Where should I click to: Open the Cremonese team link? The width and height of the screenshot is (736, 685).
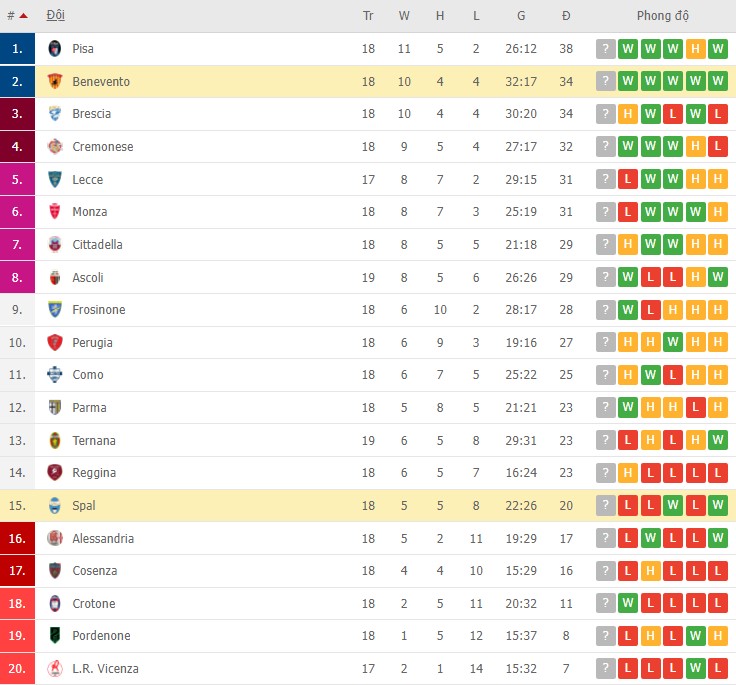point(102,147)
